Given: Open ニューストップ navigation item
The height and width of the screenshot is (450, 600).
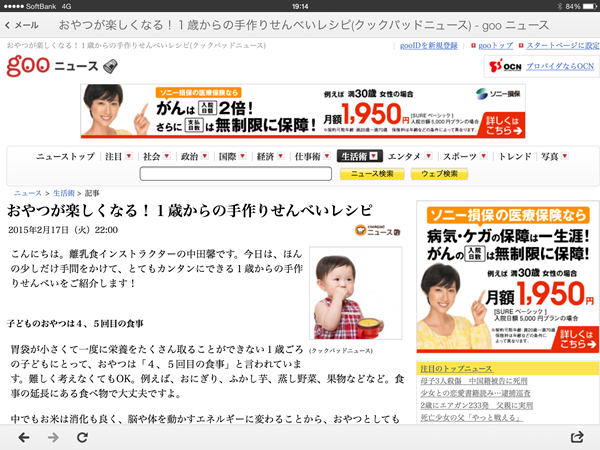Looking at the screenshot, I should pos(65,157).
